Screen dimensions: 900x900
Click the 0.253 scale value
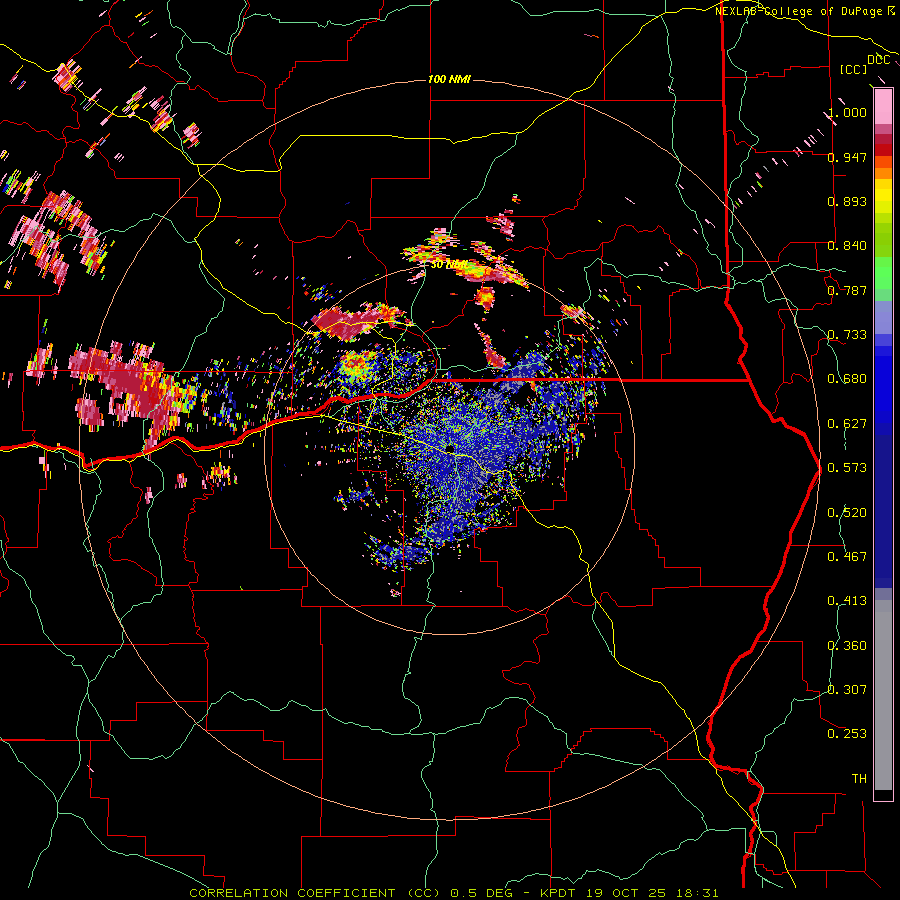tap(847, 734)
